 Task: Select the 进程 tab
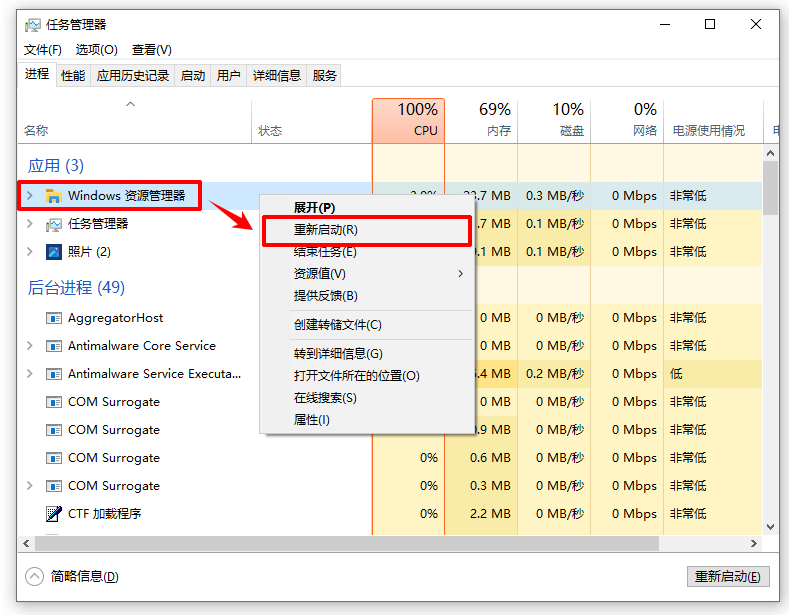coord(37,74)
